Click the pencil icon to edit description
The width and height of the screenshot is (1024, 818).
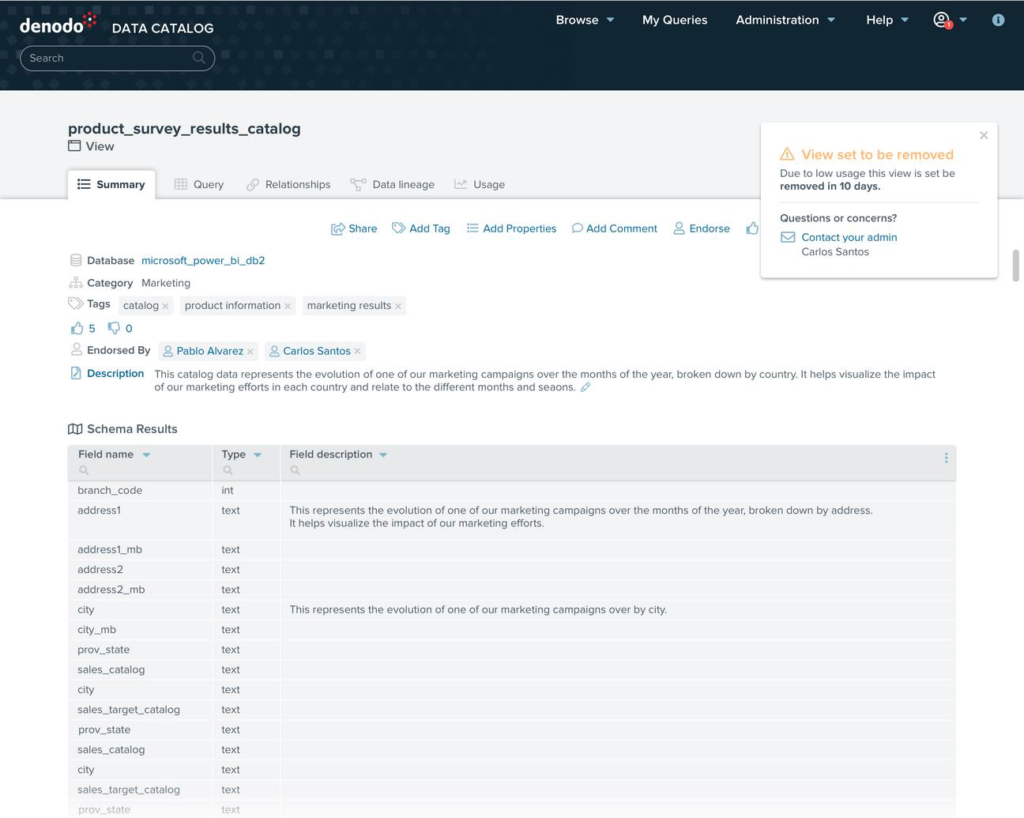click(x=586, y=388)
